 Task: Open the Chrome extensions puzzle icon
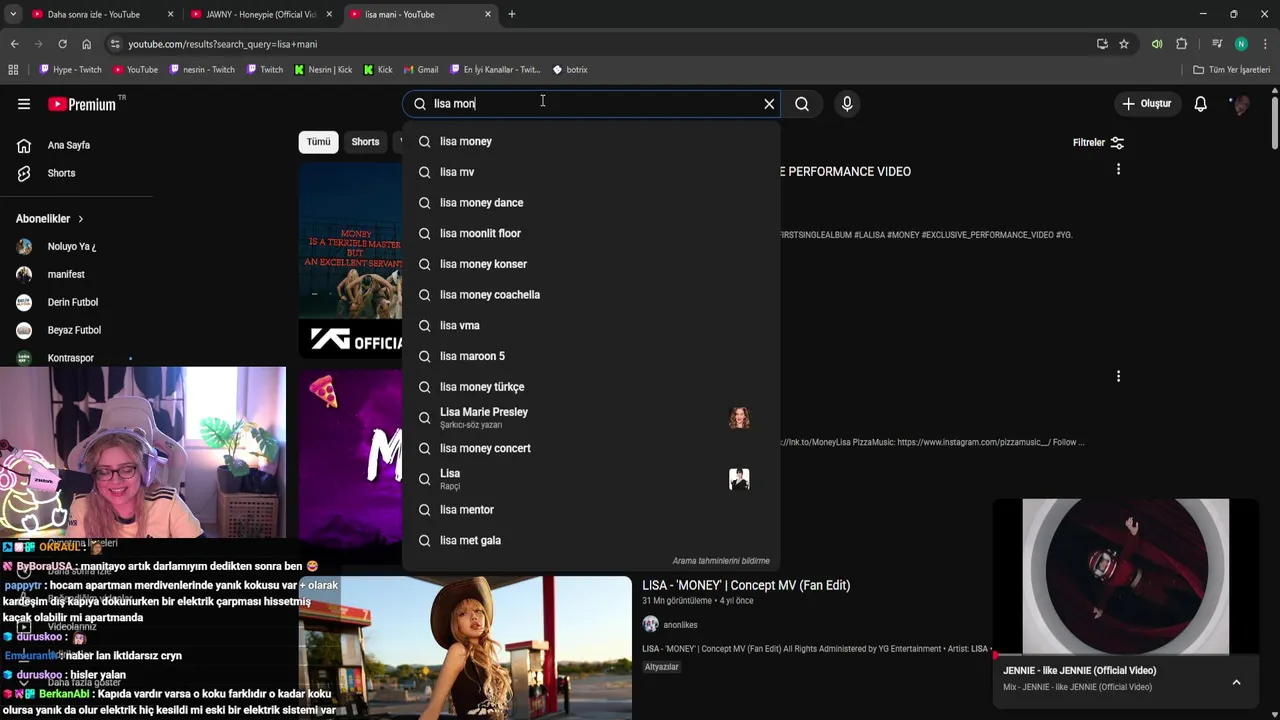click(1181, 44)
